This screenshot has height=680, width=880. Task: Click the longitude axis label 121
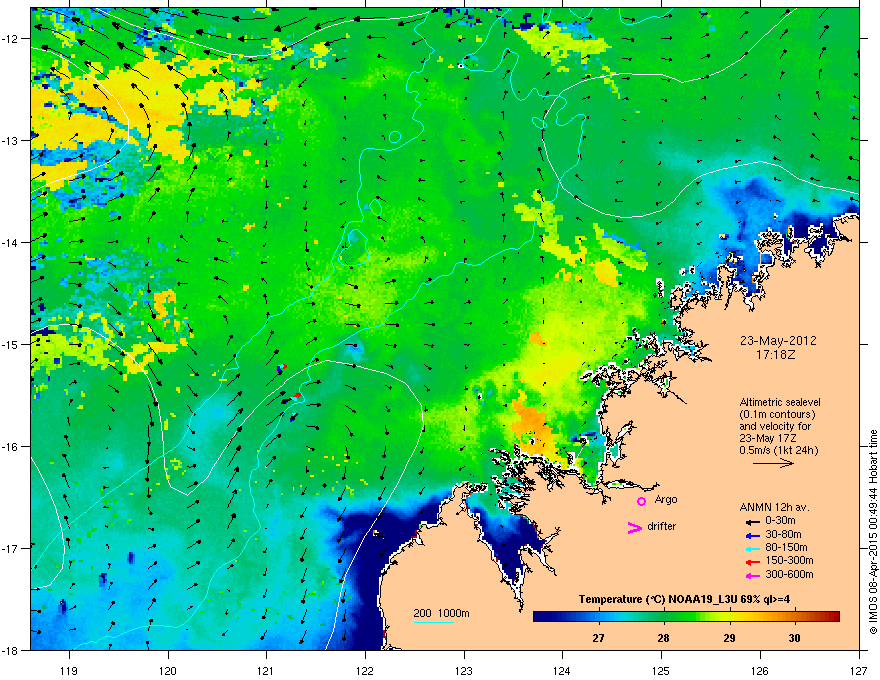(x=267, y=670)
